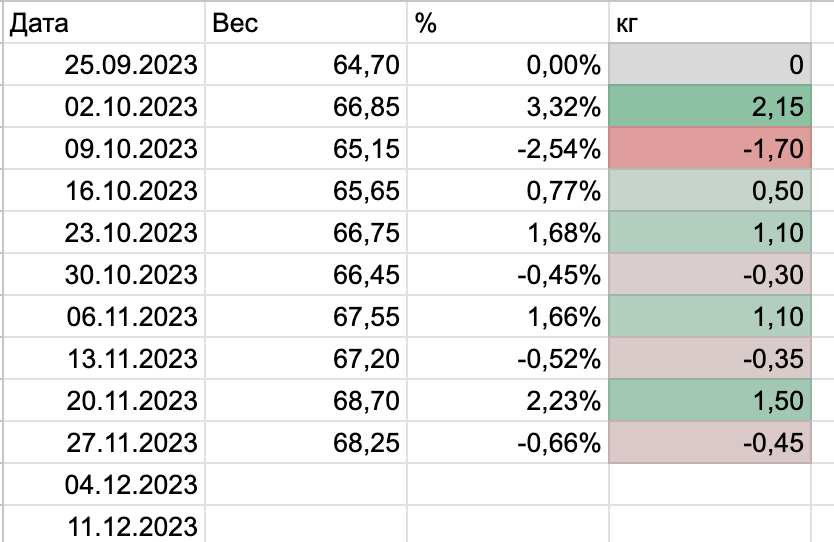This screenshot has width=834, height=542.
Task: Click the green cell showing 2,15
Action: (x=710, y=108)
